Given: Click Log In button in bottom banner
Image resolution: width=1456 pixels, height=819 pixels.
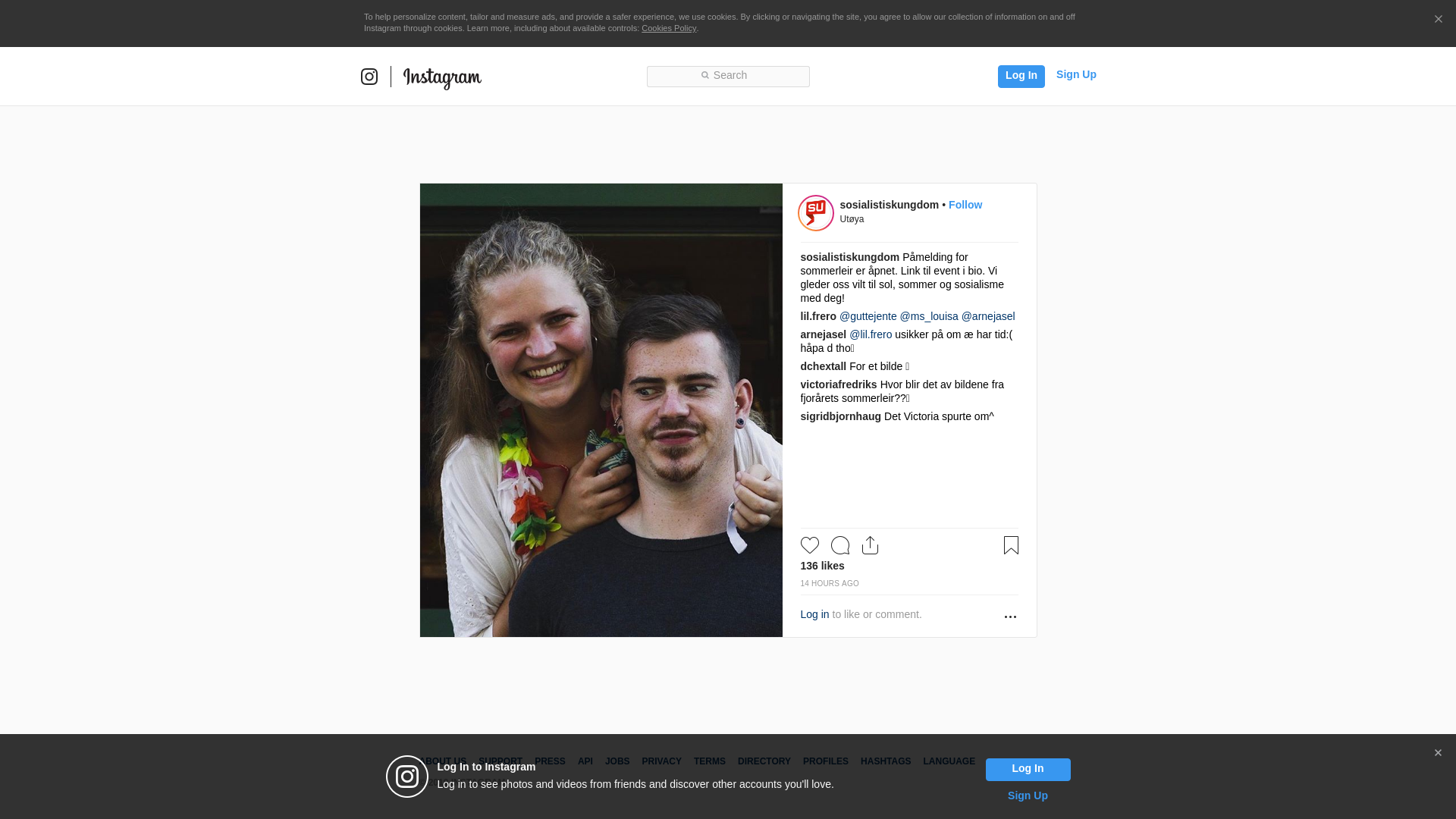Looking at the screenshot, I should (x=1028, y=770).
